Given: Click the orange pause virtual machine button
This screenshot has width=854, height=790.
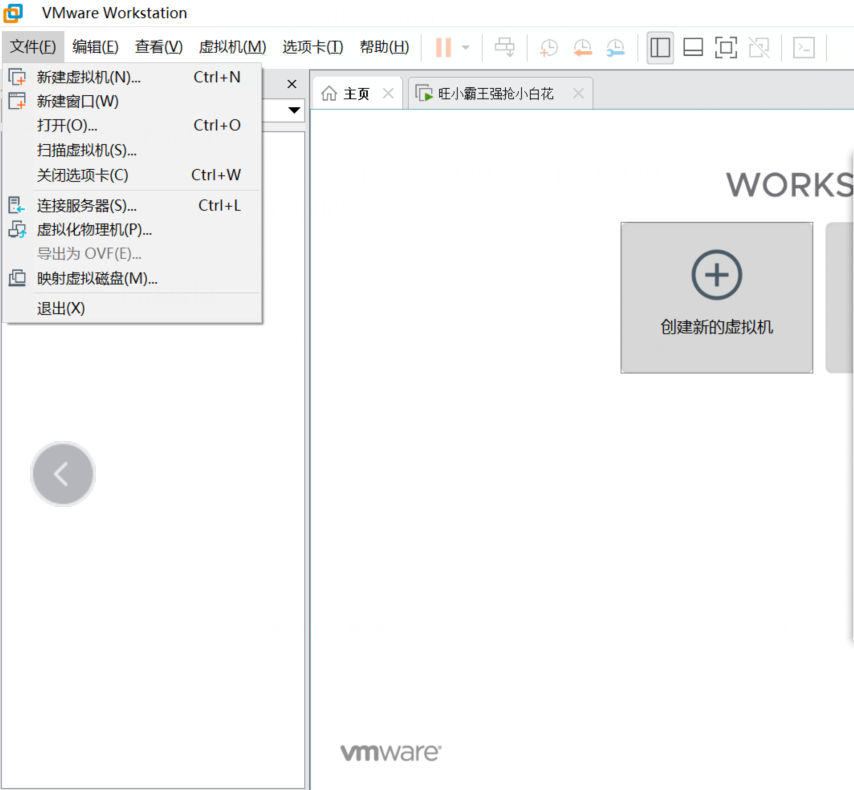Looking at the screenshot, I should point(443,47).
